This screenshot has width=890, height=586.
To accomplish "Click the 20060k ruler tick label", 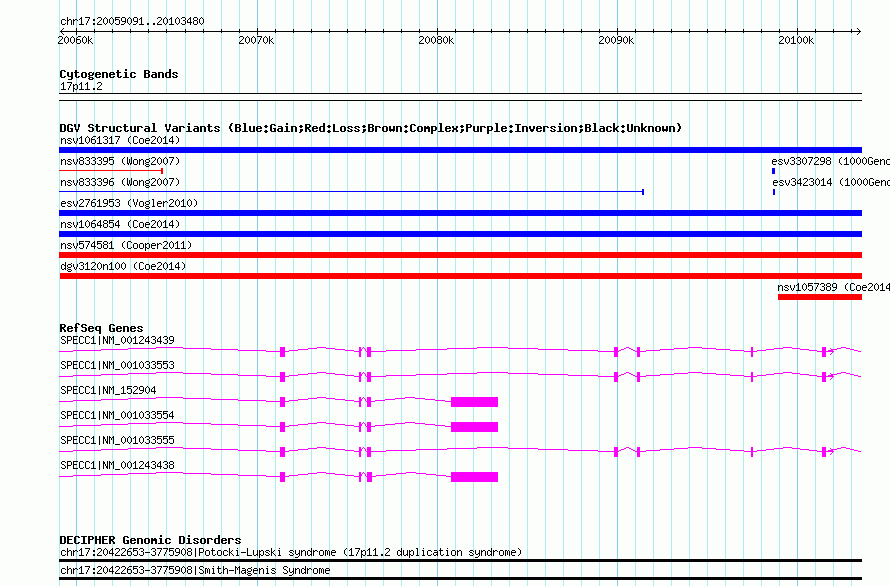I will coord(75,40).
